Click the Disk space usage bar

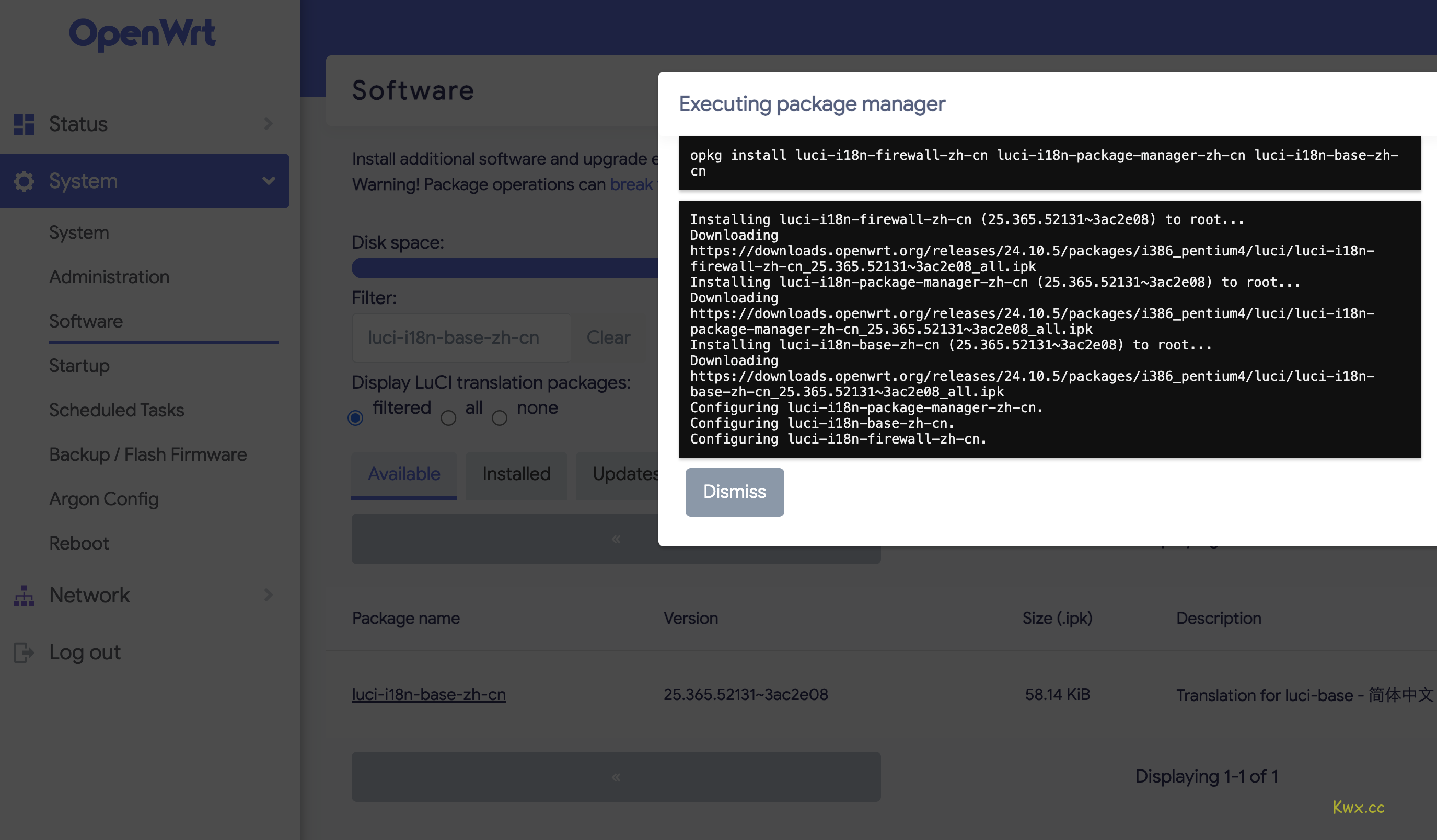[505, 268]
